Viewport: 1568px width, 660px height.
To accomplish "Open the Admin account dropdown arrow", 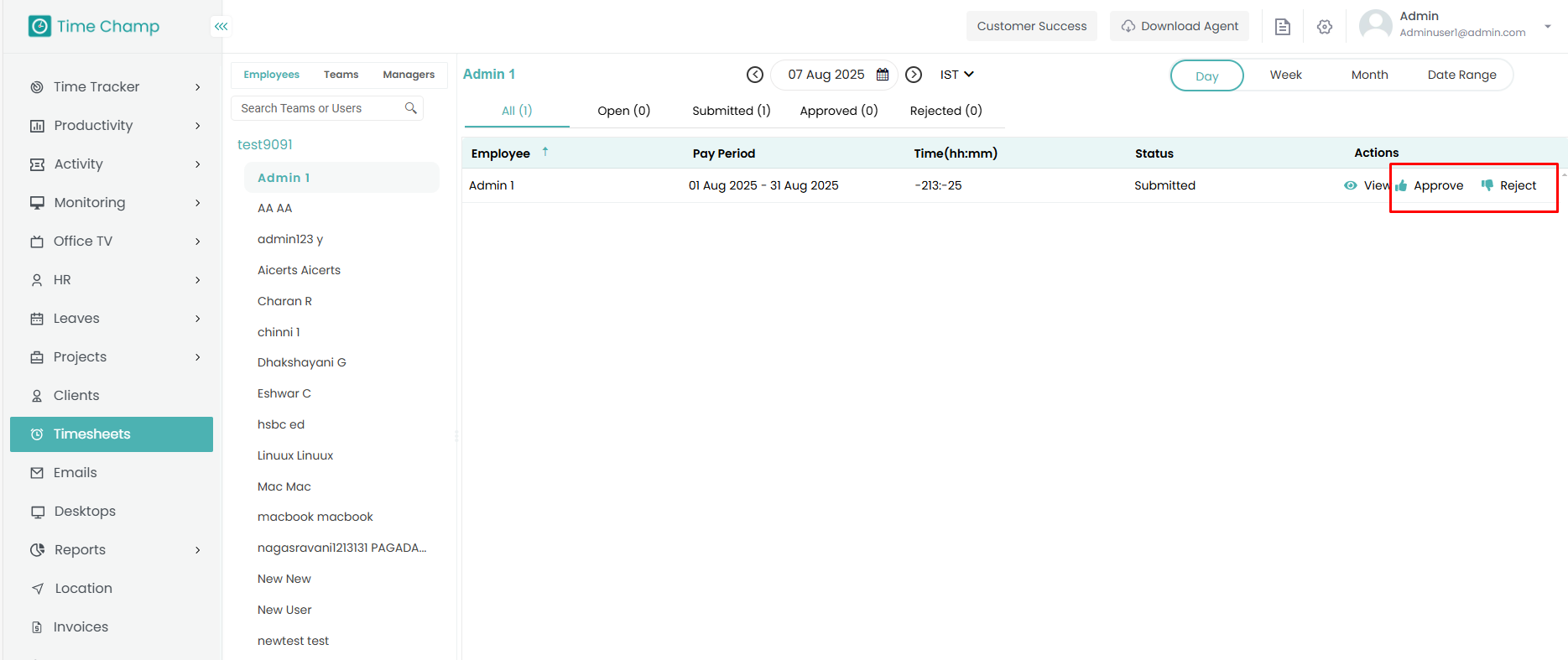I will [x=1548, y=26].
